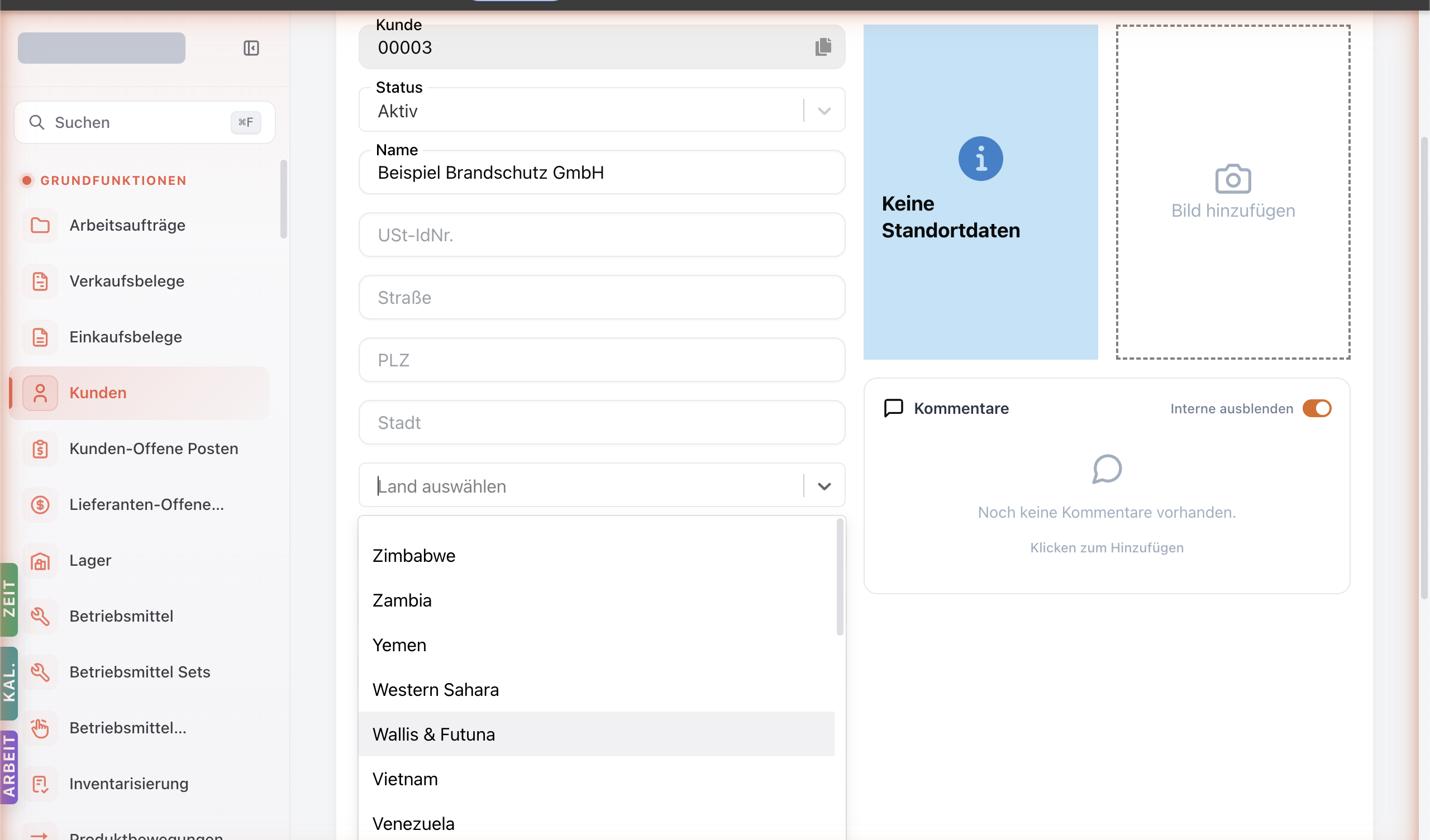Click the empty comments bubble icon
Screen dimensions: 1430x840
point(1107,469)
